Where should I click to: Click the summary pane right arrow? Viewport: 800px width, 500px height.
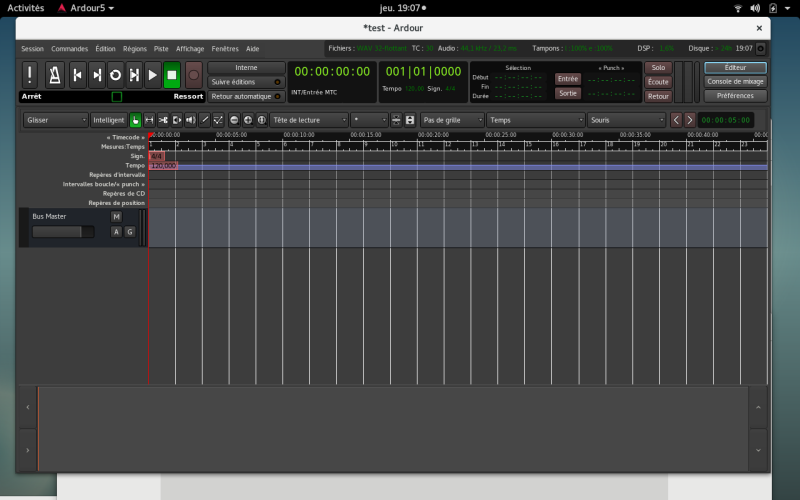coord(28,450)
